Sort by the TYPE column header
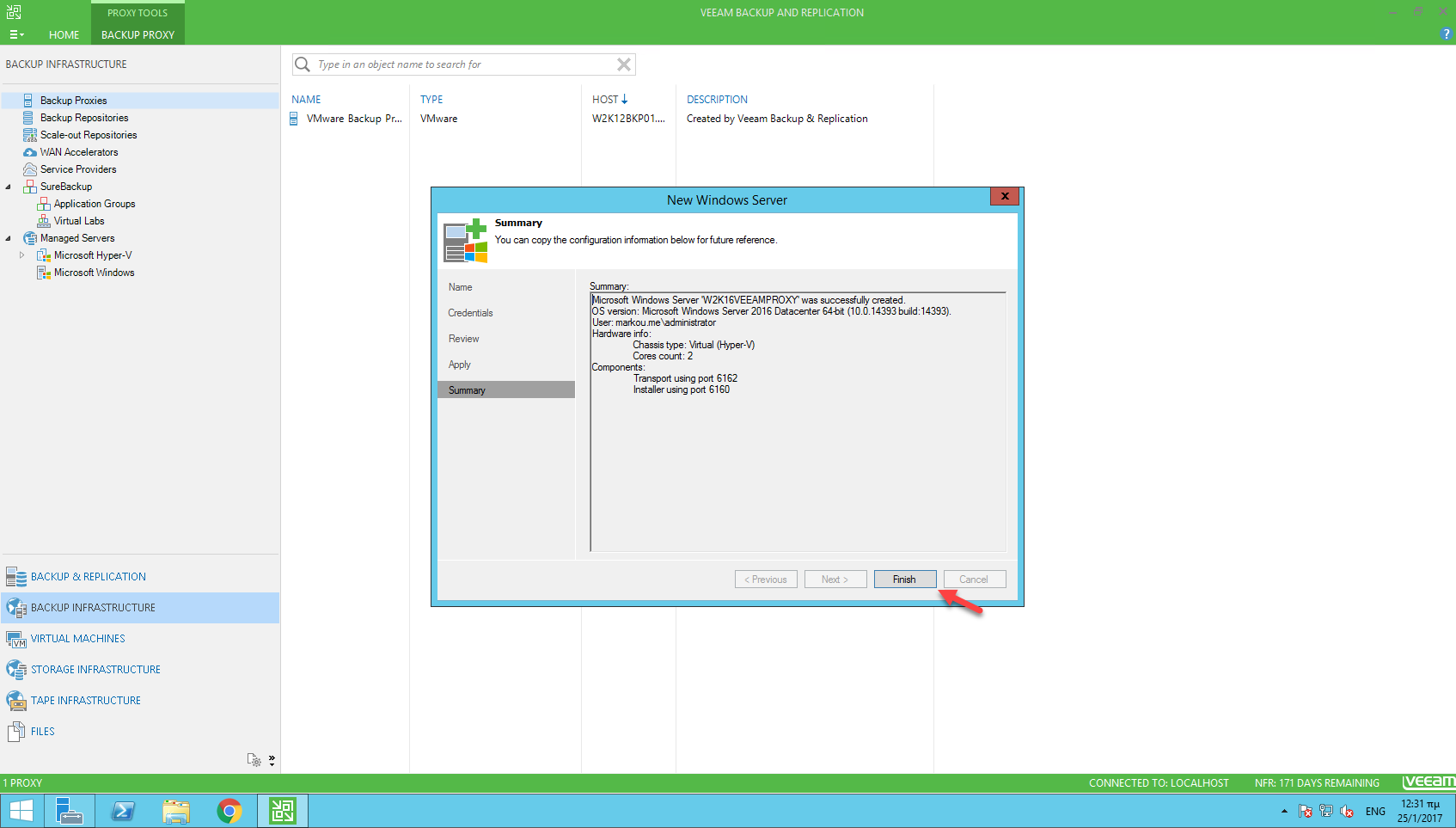Screen dimensions: 1456x828 tap(431, 100)
